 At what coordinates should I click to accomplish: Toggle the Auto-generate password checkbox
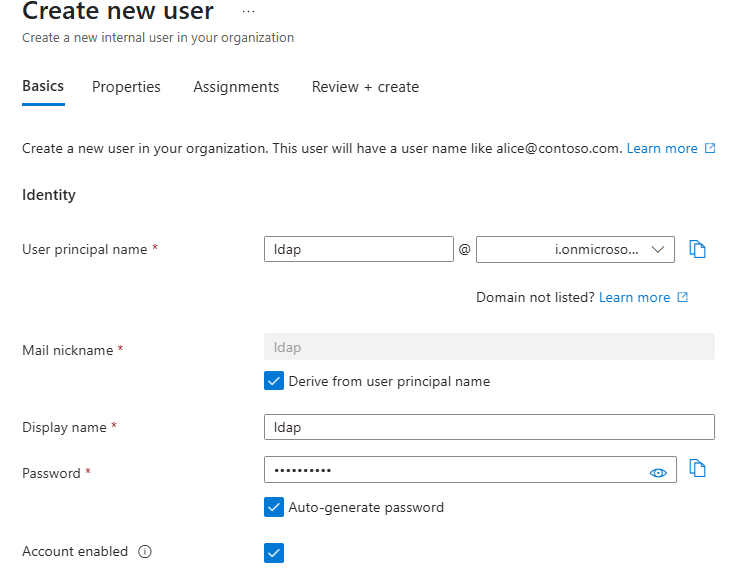coord(274,507)
